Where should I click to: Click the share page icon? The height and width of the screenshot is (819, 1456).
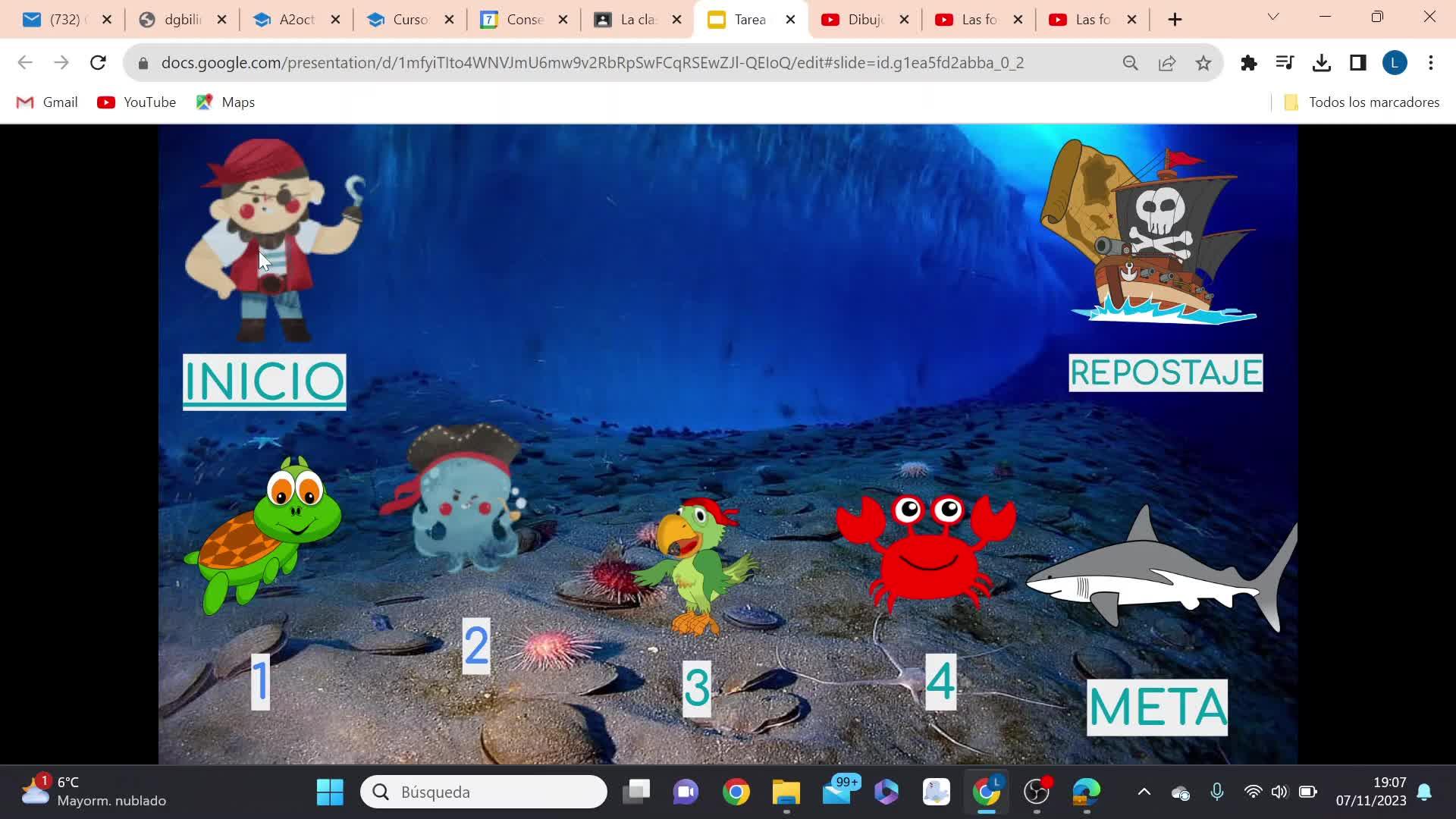1167,63
